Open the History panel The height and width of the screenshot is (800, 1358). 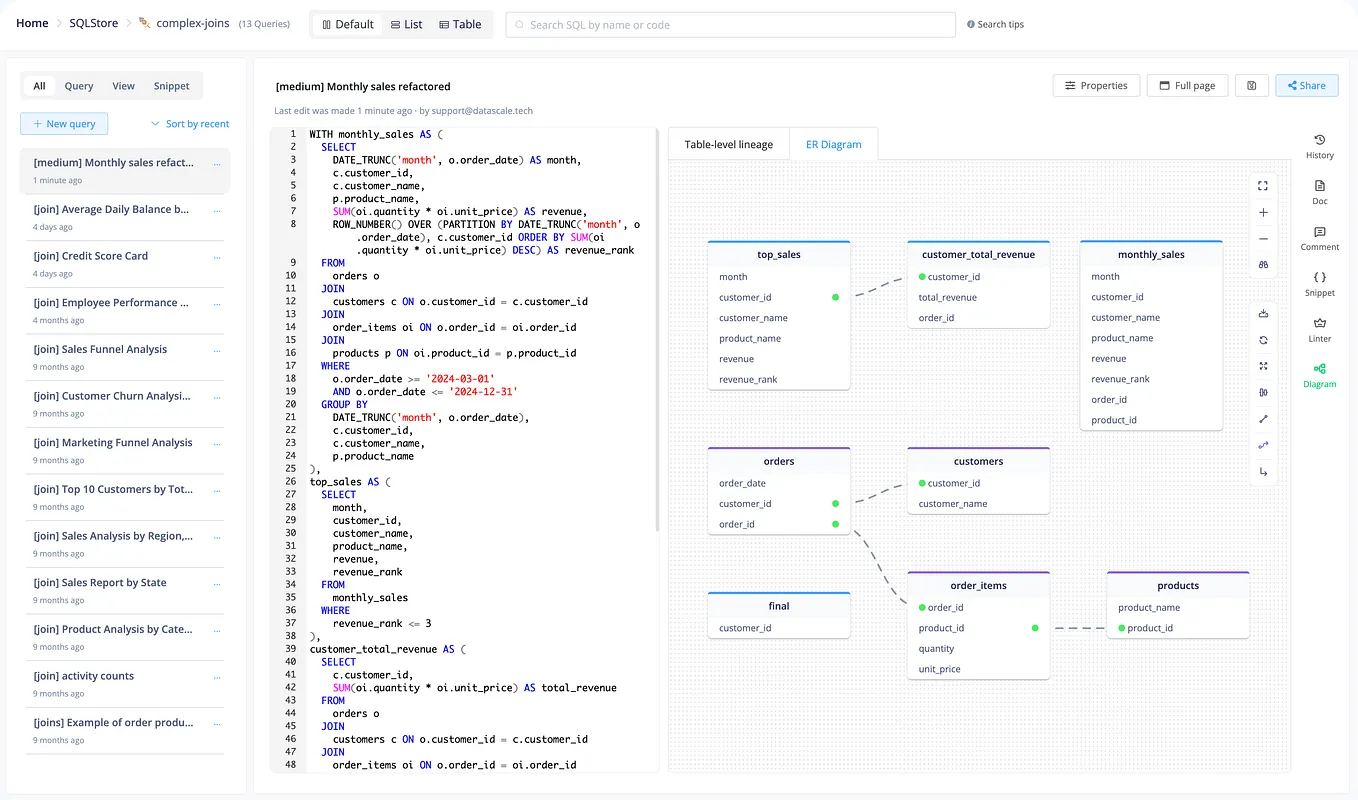(1319, 147)
